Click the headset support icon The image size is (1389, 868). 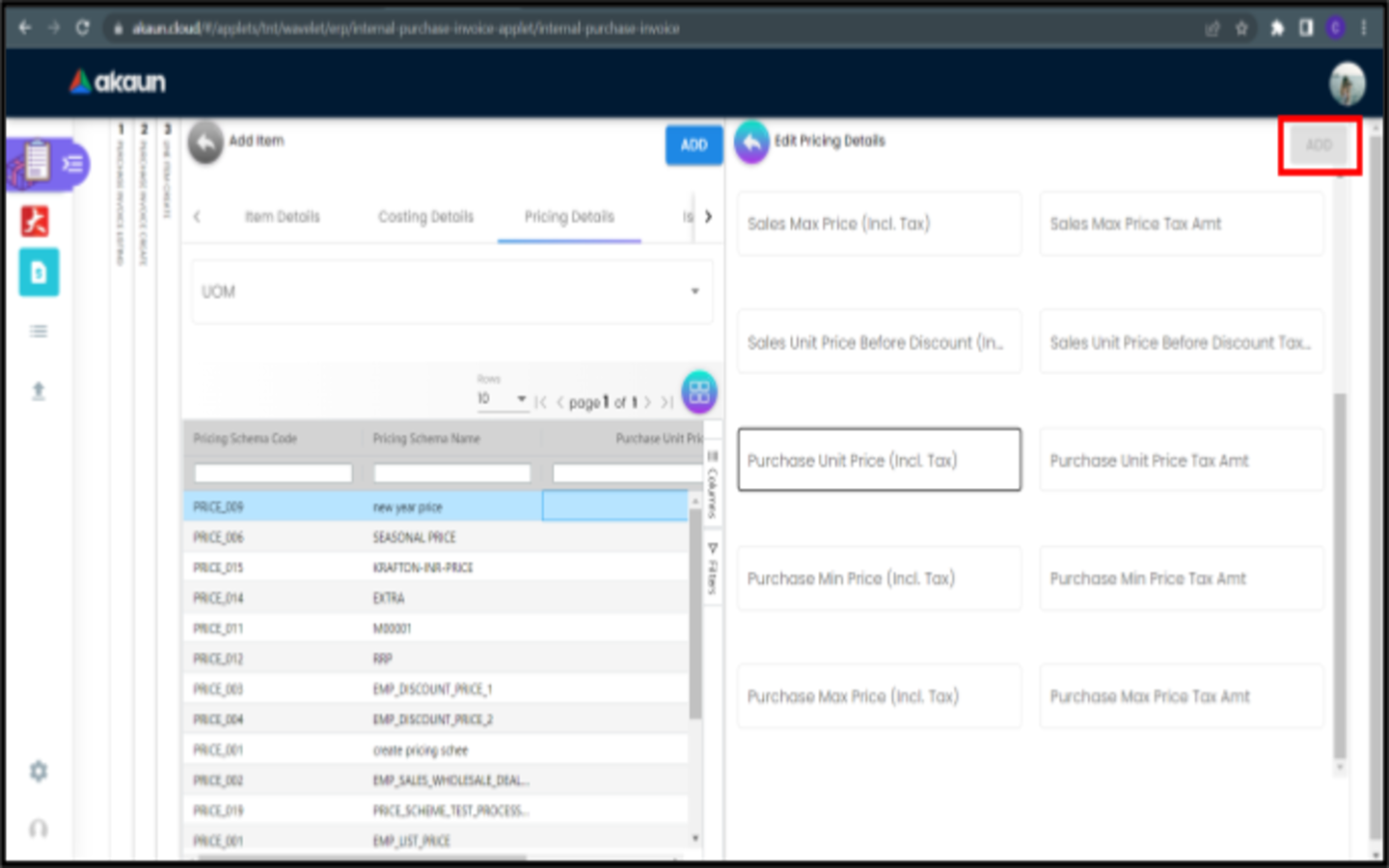click(x=39, y=829)
